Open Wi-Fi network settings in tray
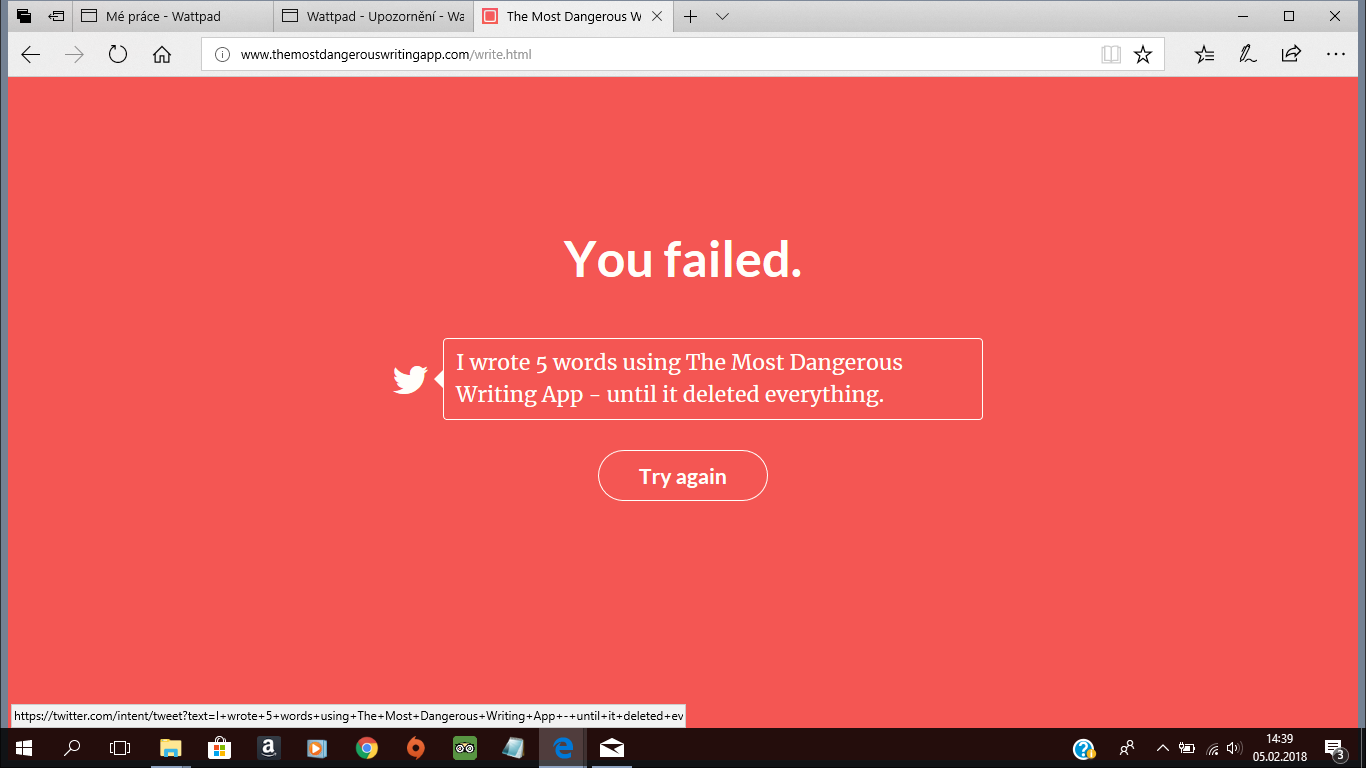 pos(1212,747)
